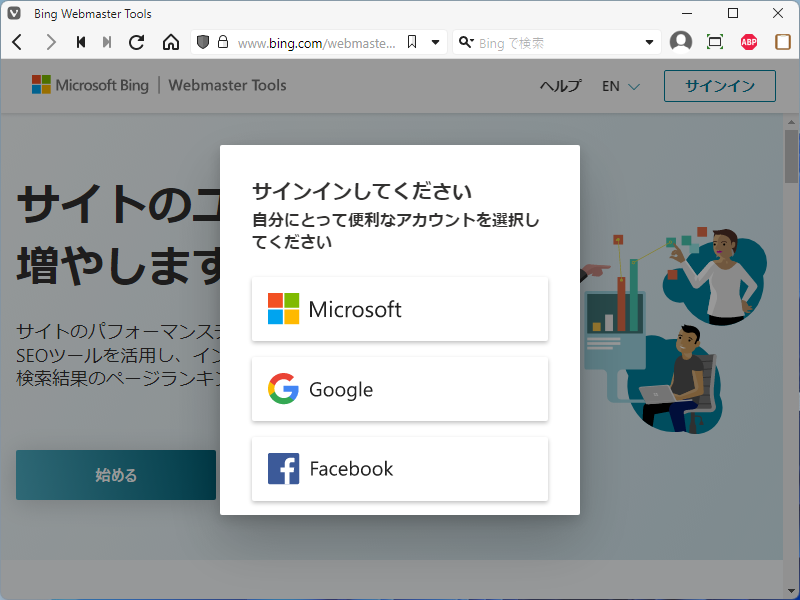Open the shield tracker blocker icon
This screenshot has height=600, width=800.
[203, 42]
